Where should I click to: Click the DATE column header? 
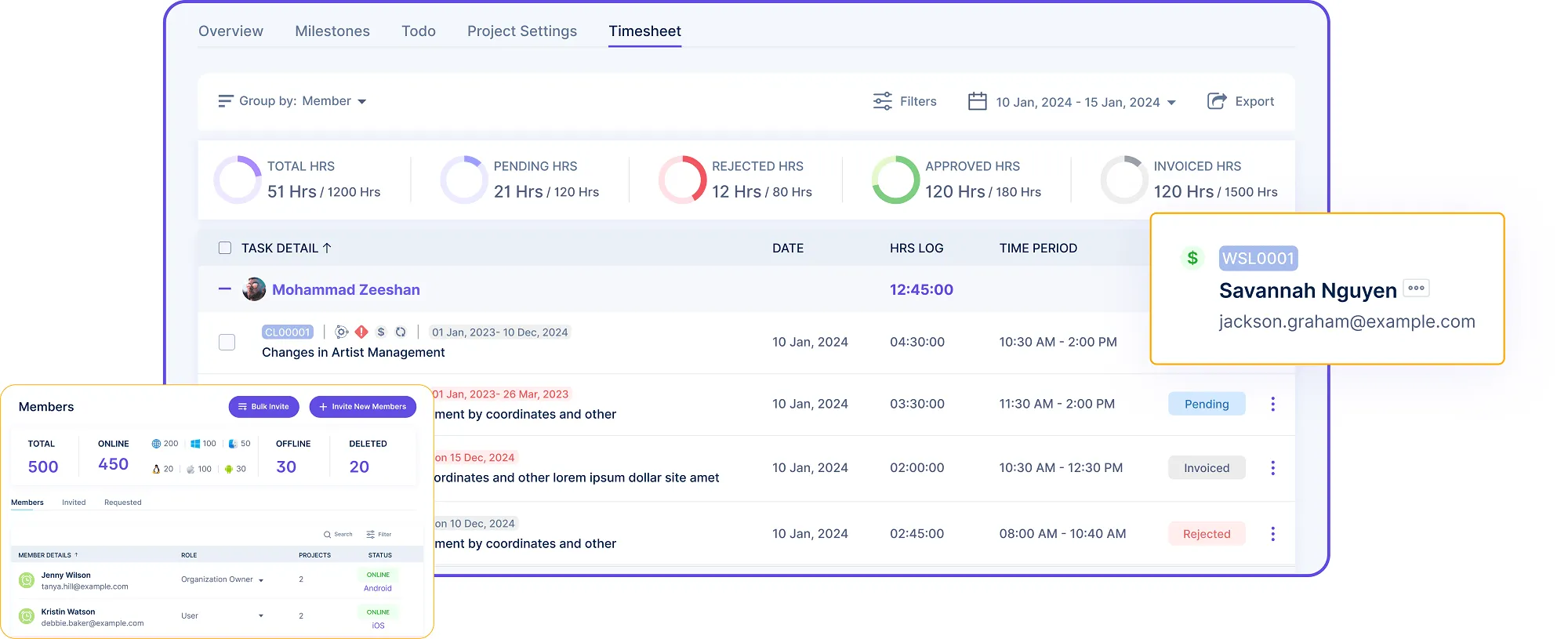788,248
